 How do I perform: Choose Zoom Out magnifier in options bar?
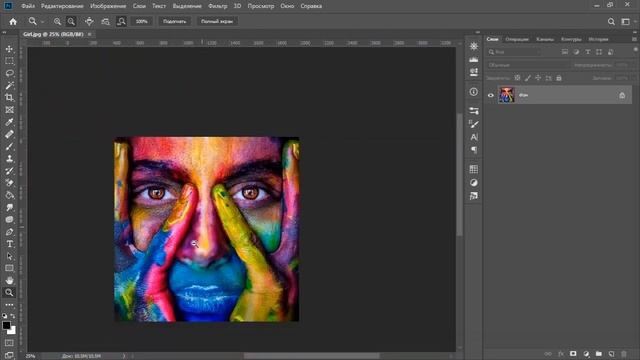pyautogui.click(x=71, y=22)
